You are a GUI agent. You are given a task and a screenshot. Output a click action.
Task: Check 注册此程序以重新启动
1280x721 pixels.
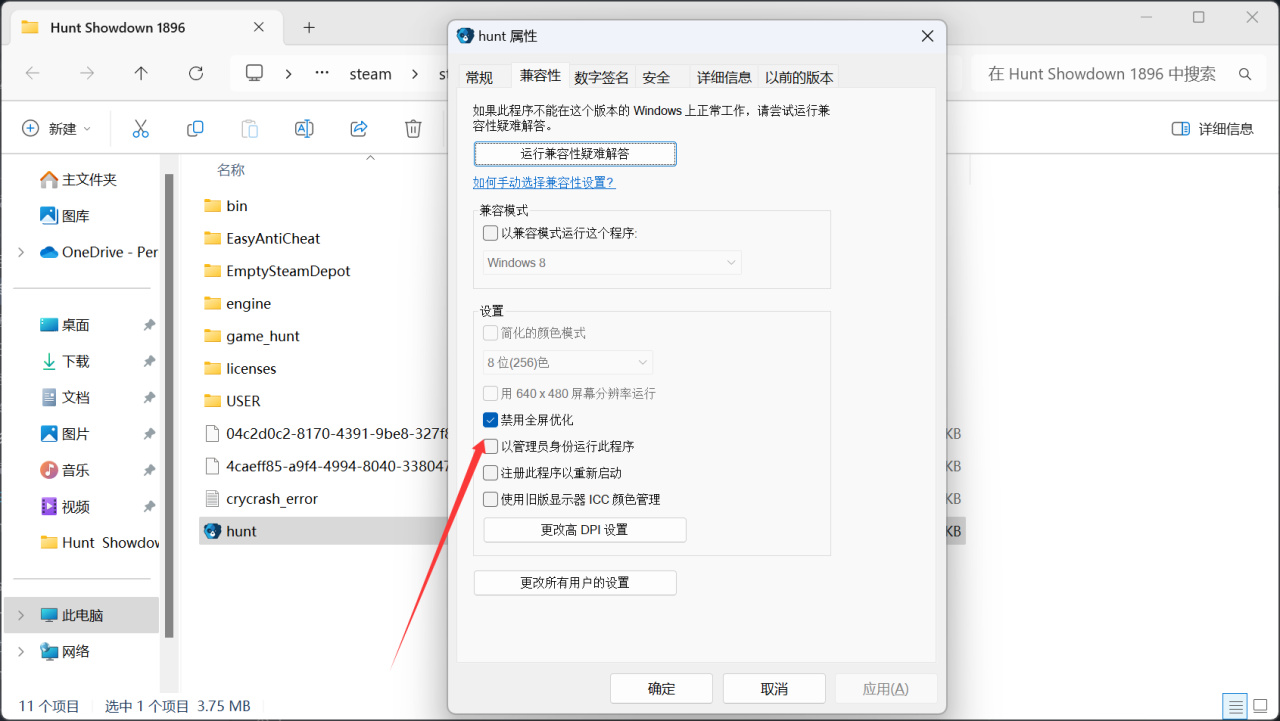[x=490, y=473]
